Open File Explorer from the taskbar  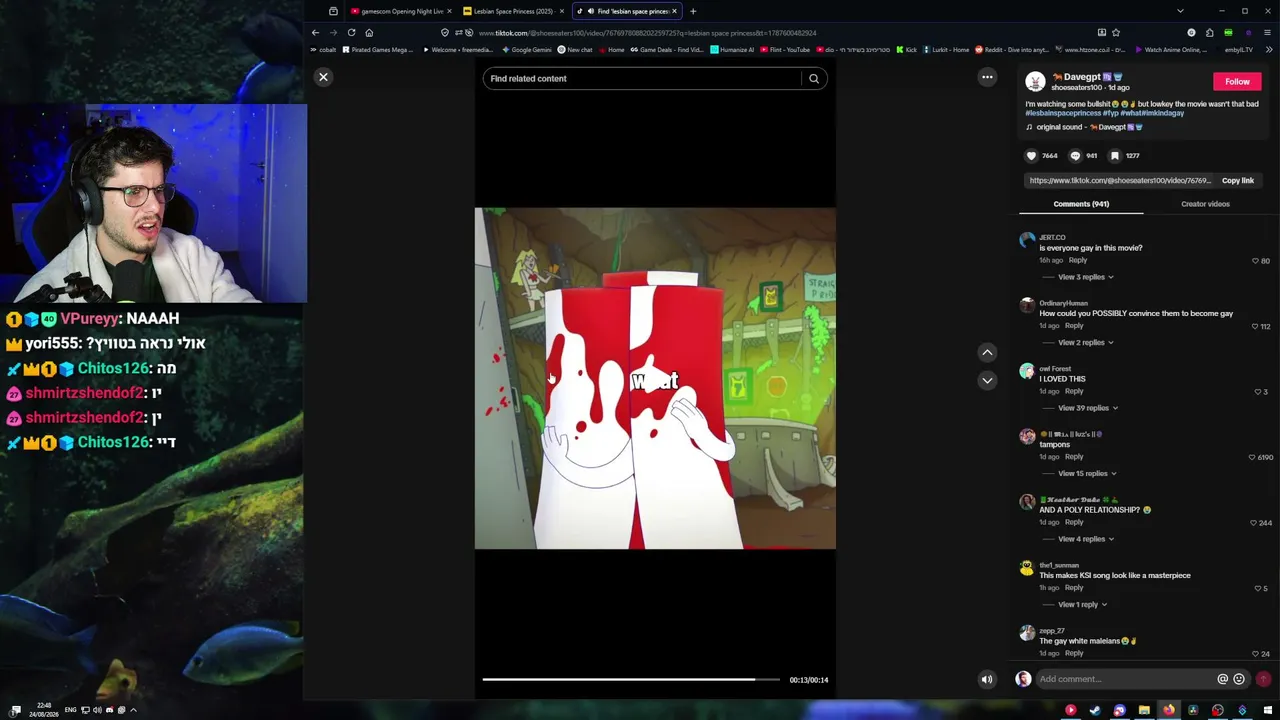pyautogui.click(x=1144, y=710)
